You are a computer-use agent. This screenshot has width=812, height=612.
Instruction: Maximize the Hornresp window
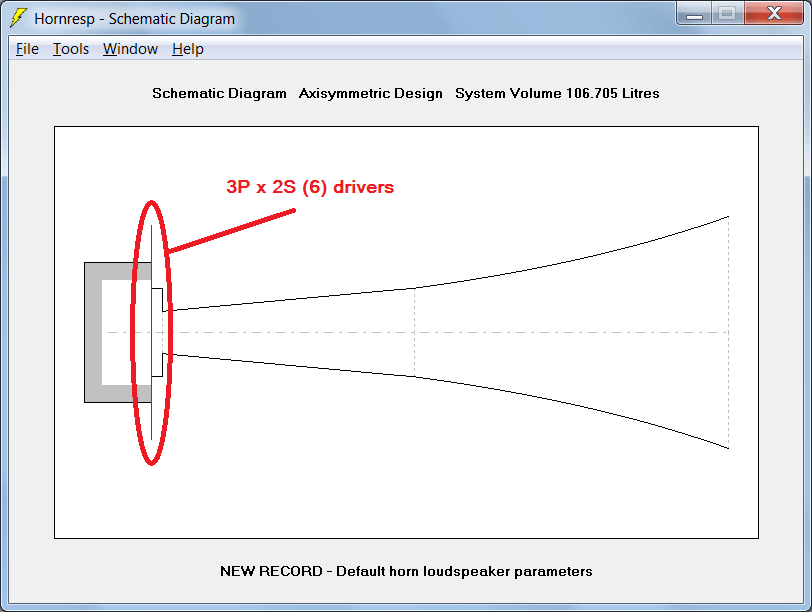(728, 13)
